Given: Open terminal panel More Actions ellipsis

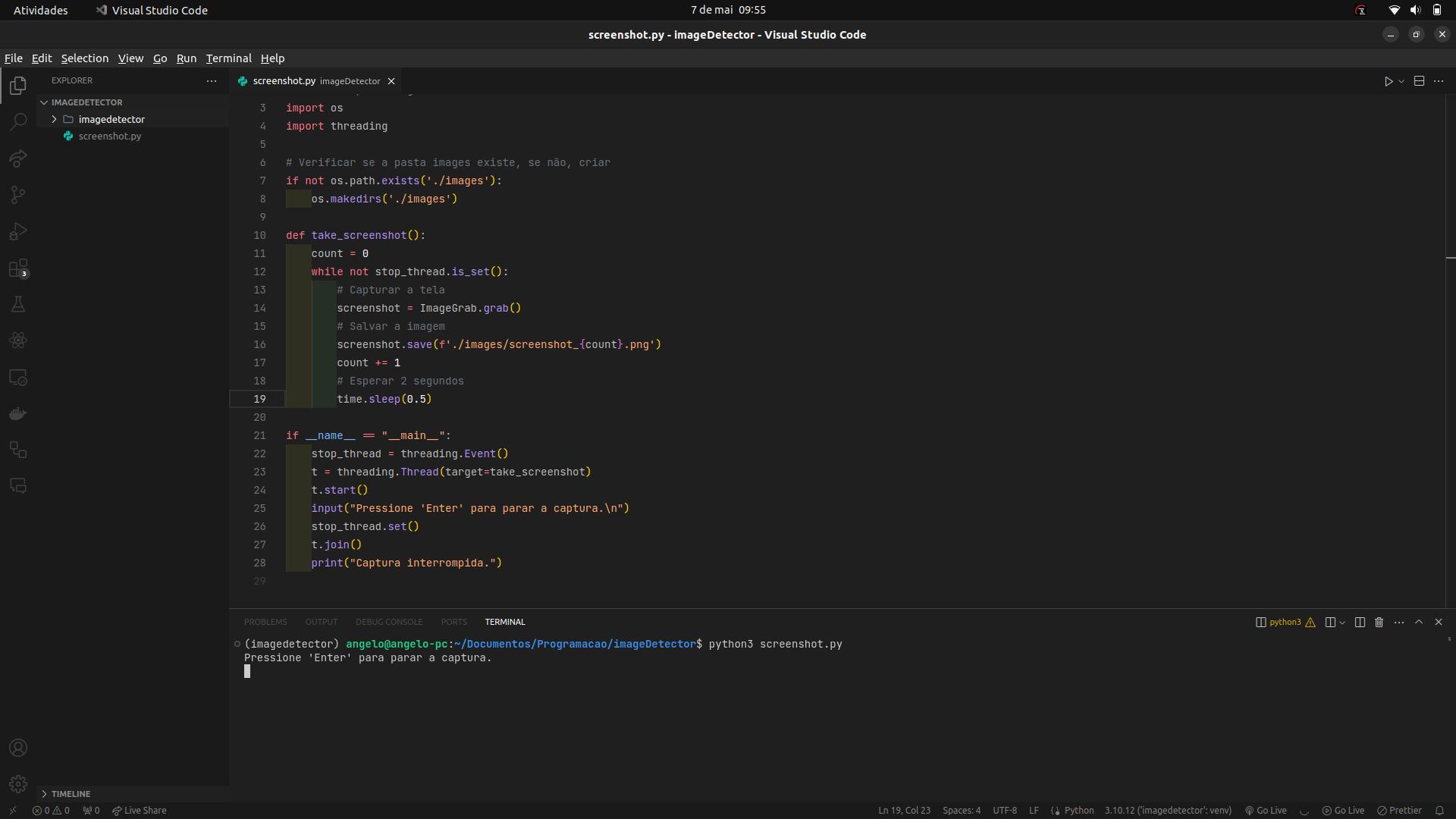Looking at the screenshot, I should (1399, 622).
